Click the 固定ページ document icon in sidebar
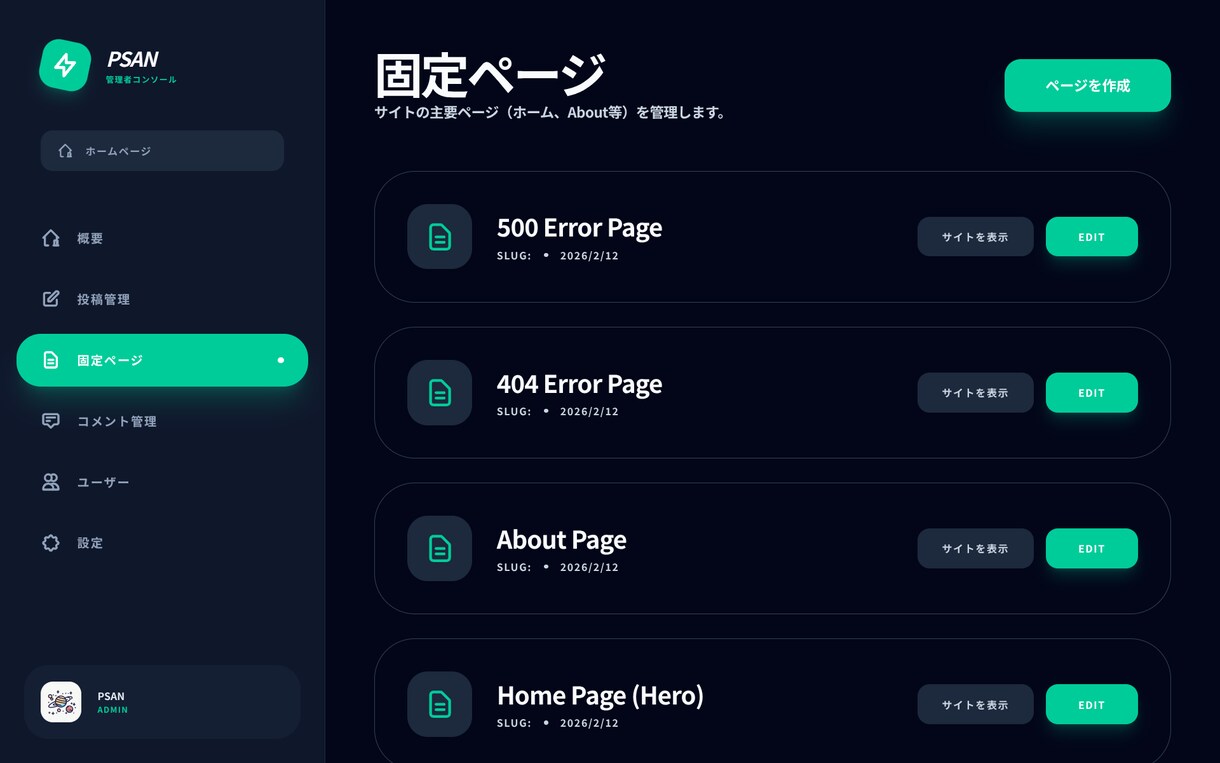Screen dimensions: 1220x763 click(51, 360)
